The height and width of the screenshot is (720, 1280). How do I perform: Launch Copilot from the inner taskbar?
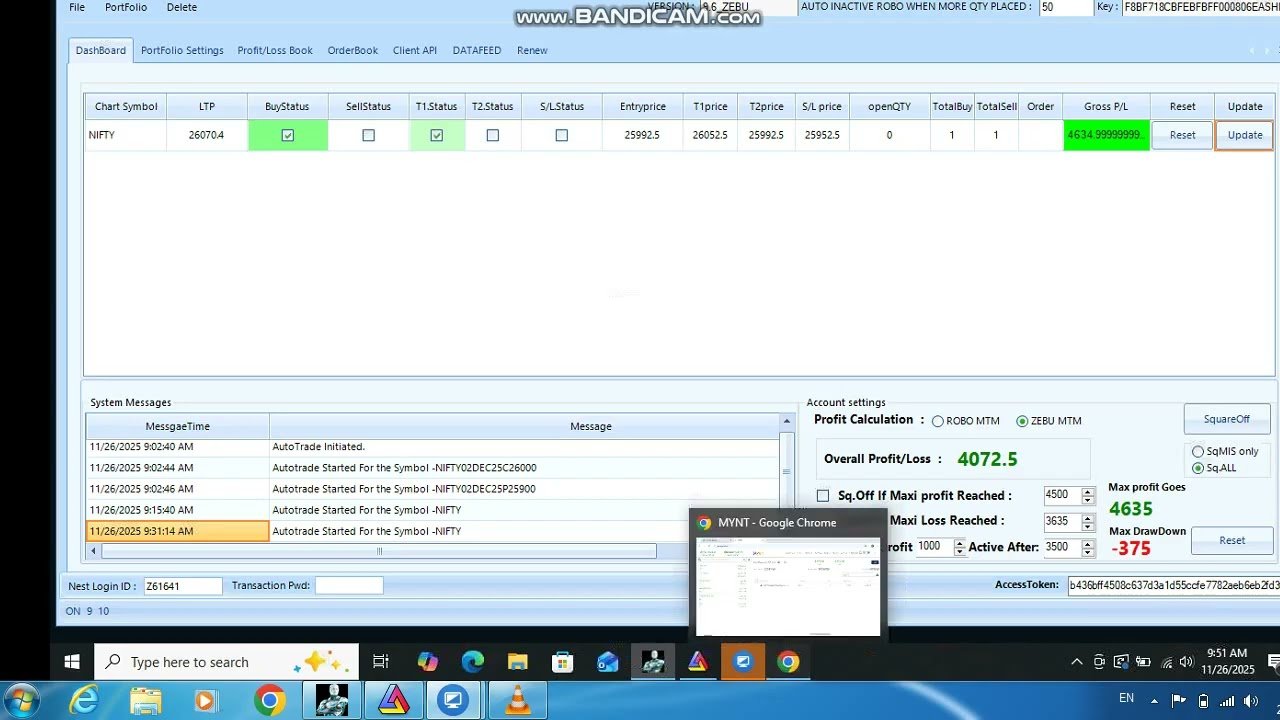click(x=428, y=662)
